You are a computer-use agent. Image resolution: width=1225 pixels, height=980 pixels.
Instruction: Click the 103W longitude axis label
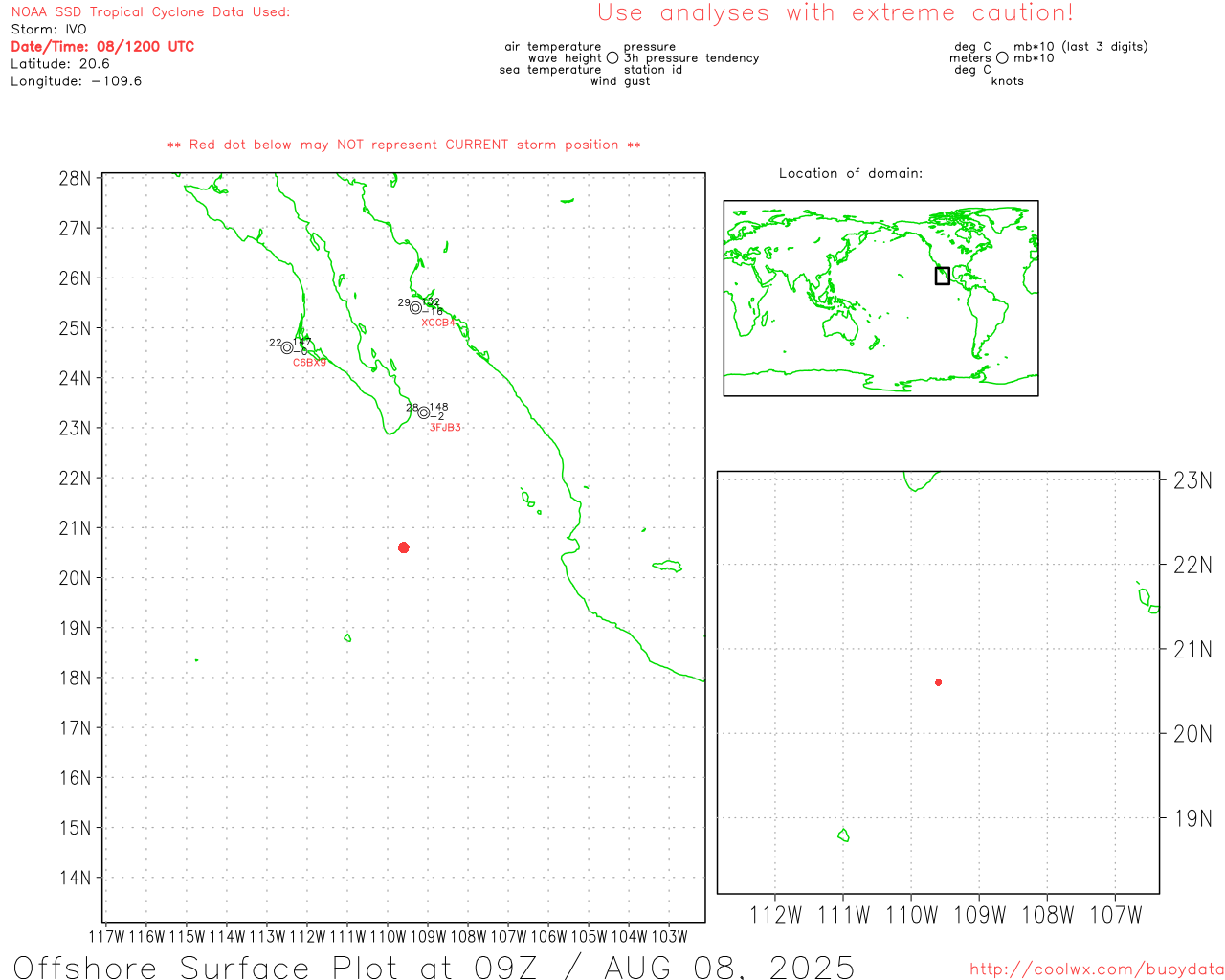[x=669, y=936]
